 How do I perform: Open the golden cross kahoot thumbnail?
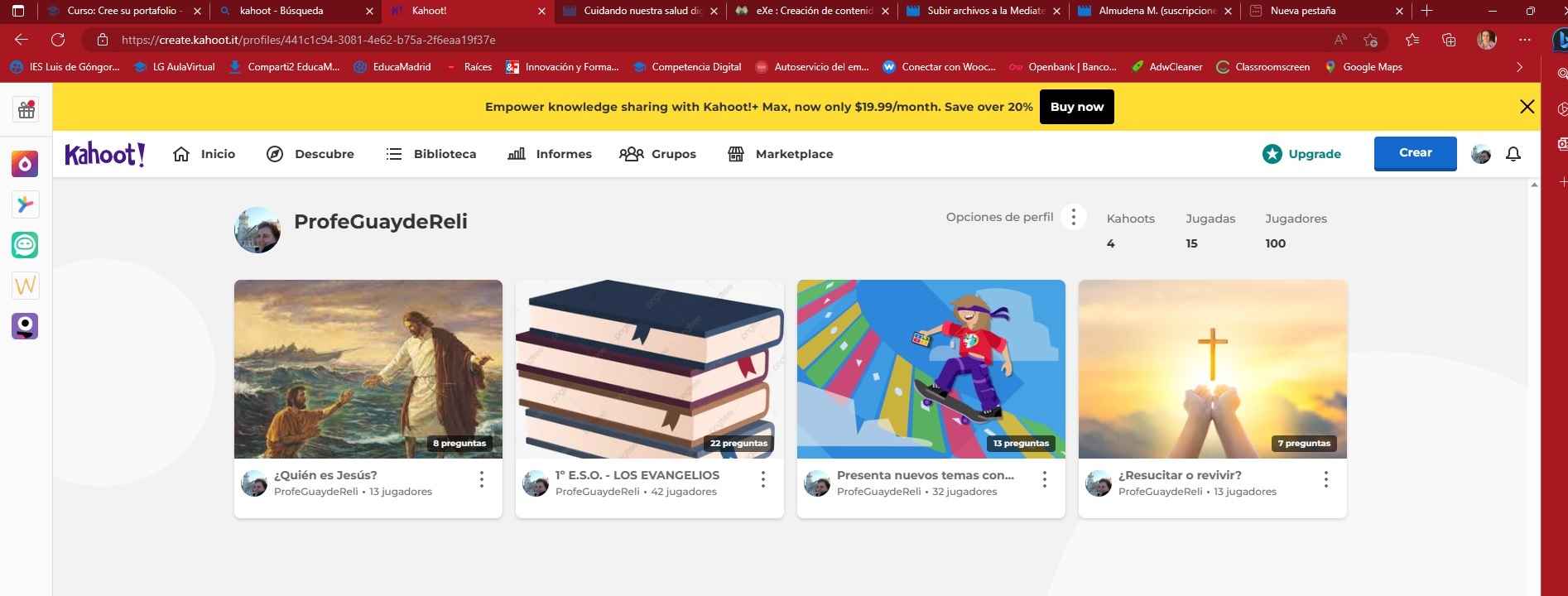coord(1213,369)
